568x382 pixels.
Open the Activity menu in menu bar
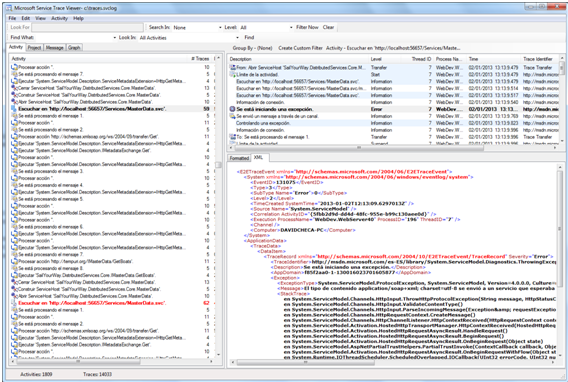click(x=59, y=18)
